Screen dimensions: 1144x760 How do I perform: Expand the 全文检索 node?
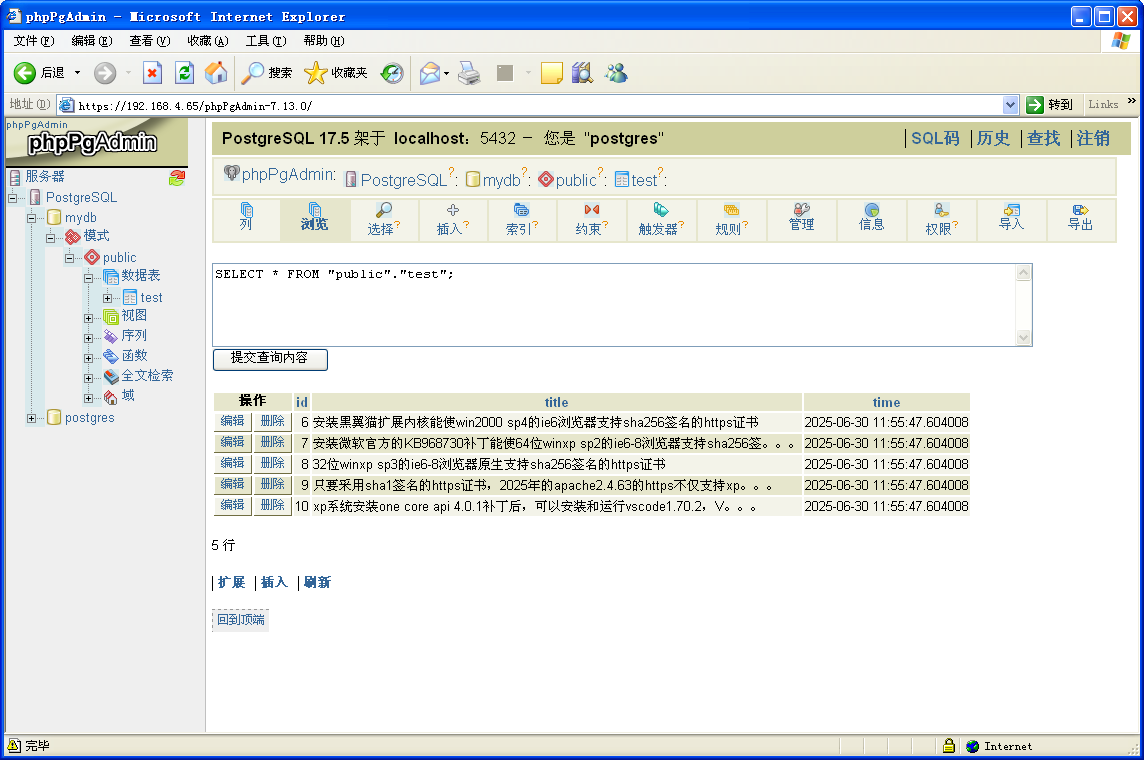click(x=88, y=379)
